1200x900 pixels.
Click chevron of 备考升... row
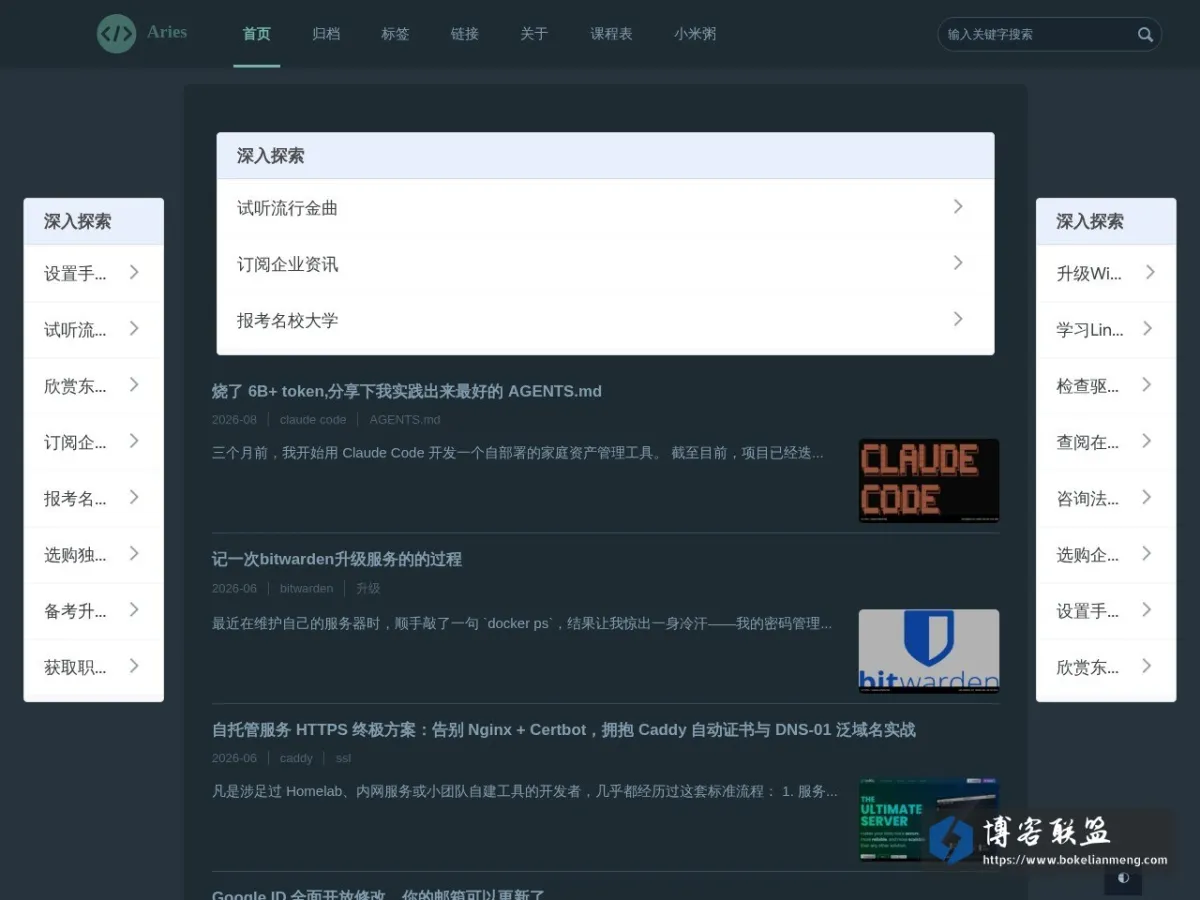click(x=134, y=610)
